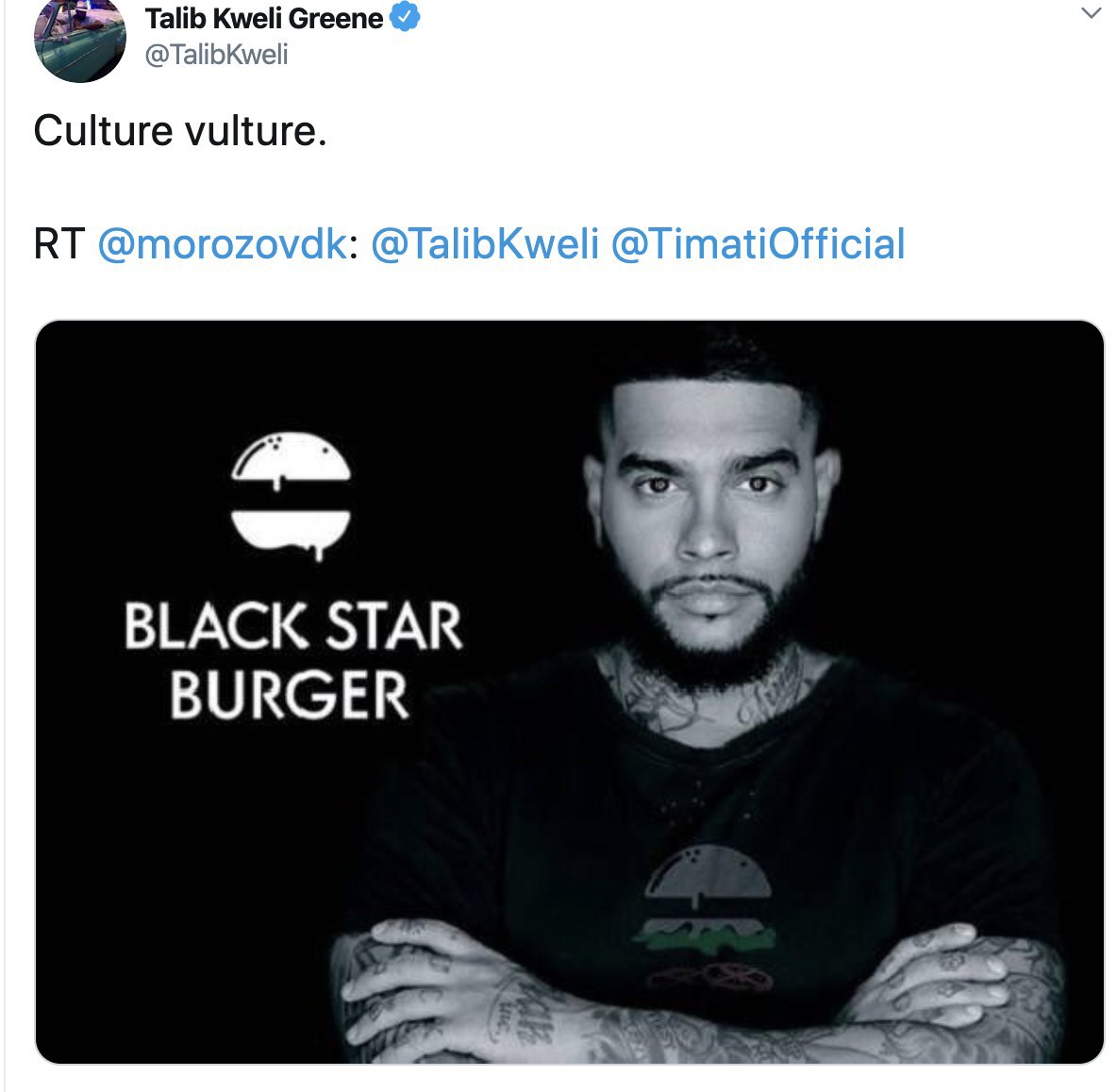Click the "RT" text before the mentions

[x=59, y=243]
